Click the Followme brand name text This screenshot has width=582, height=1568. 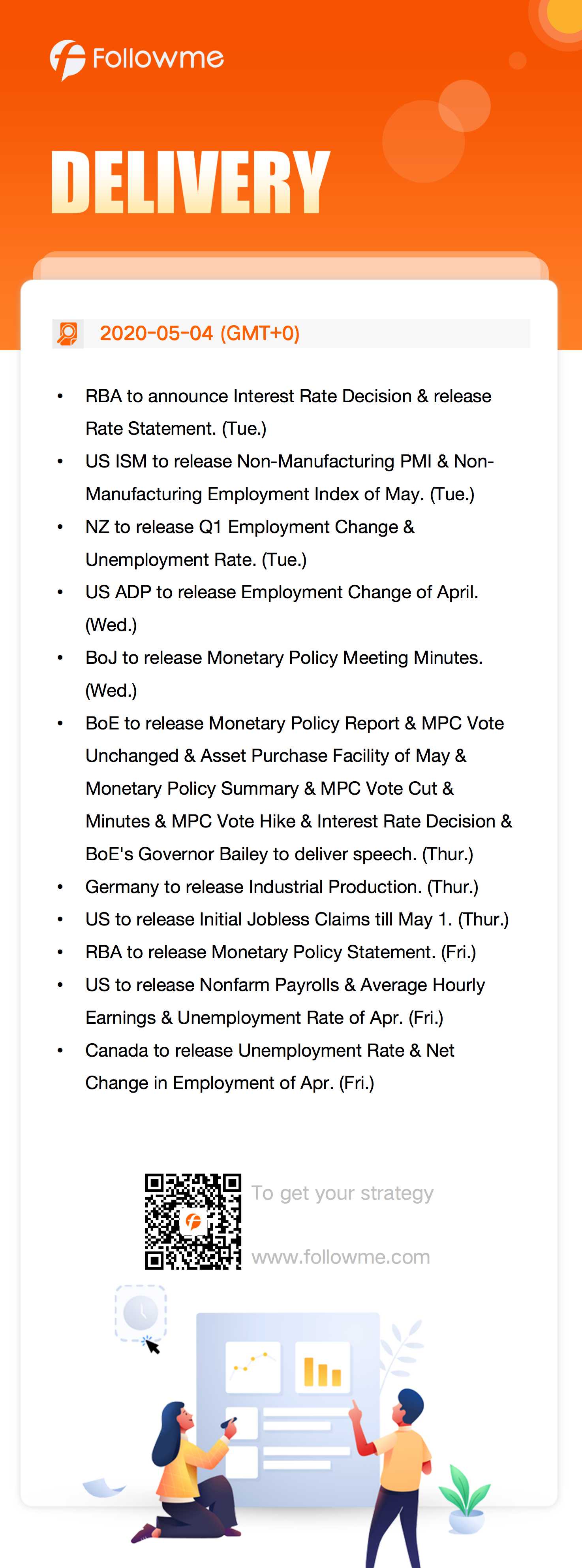(x=158, y=58)
